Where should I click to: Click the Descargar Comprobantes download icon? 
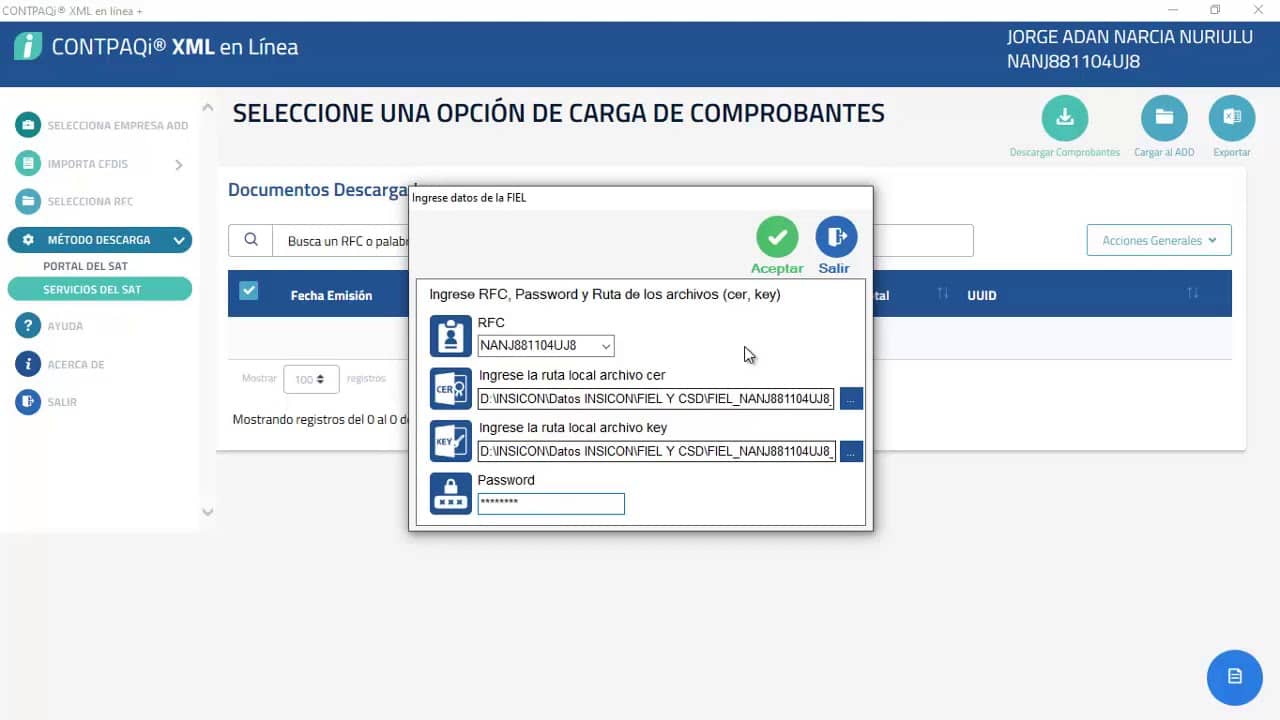pyautogui.click(x=1065, y=118)
